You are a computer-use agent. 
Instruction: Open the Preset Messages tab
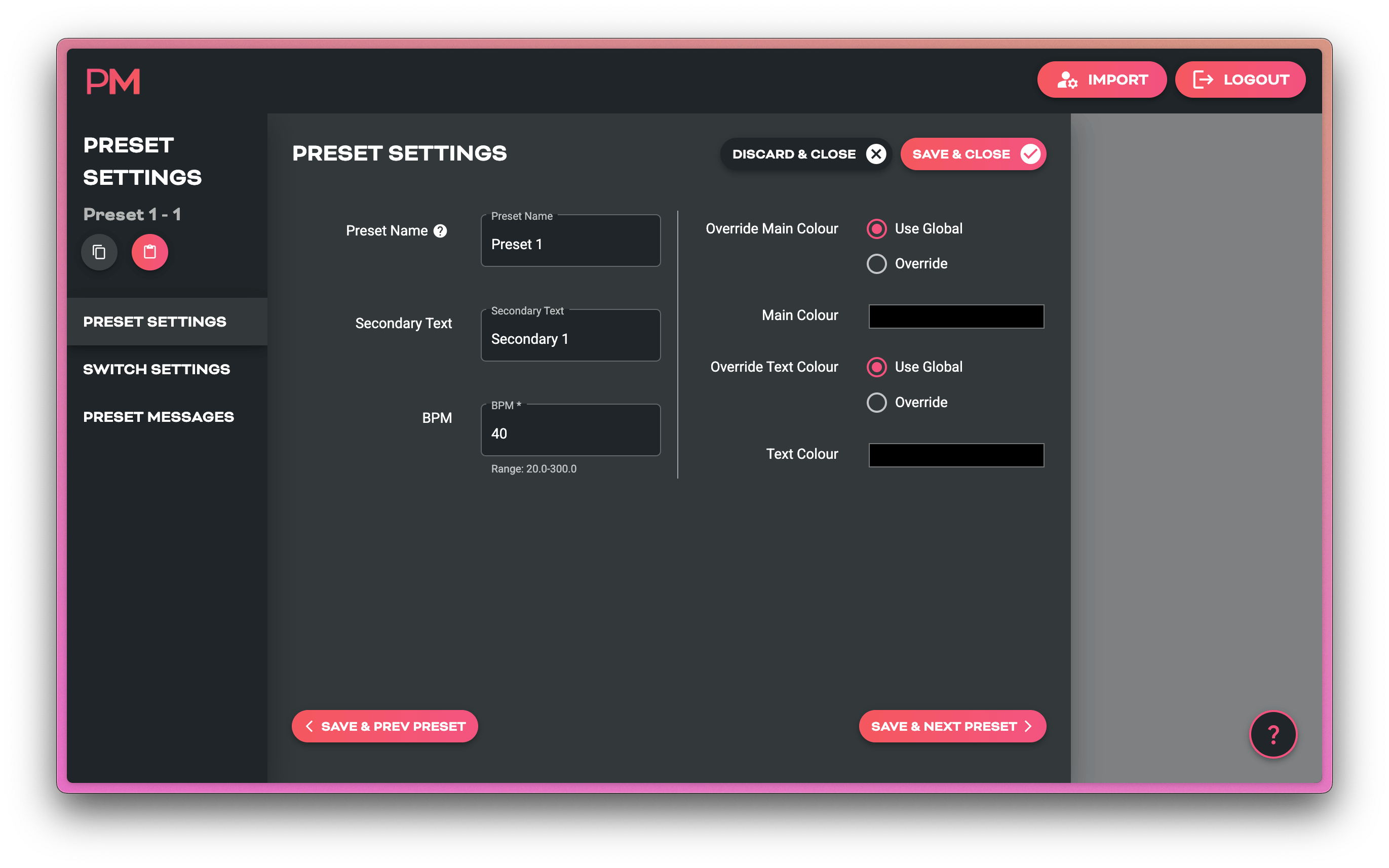click(159, 416)
